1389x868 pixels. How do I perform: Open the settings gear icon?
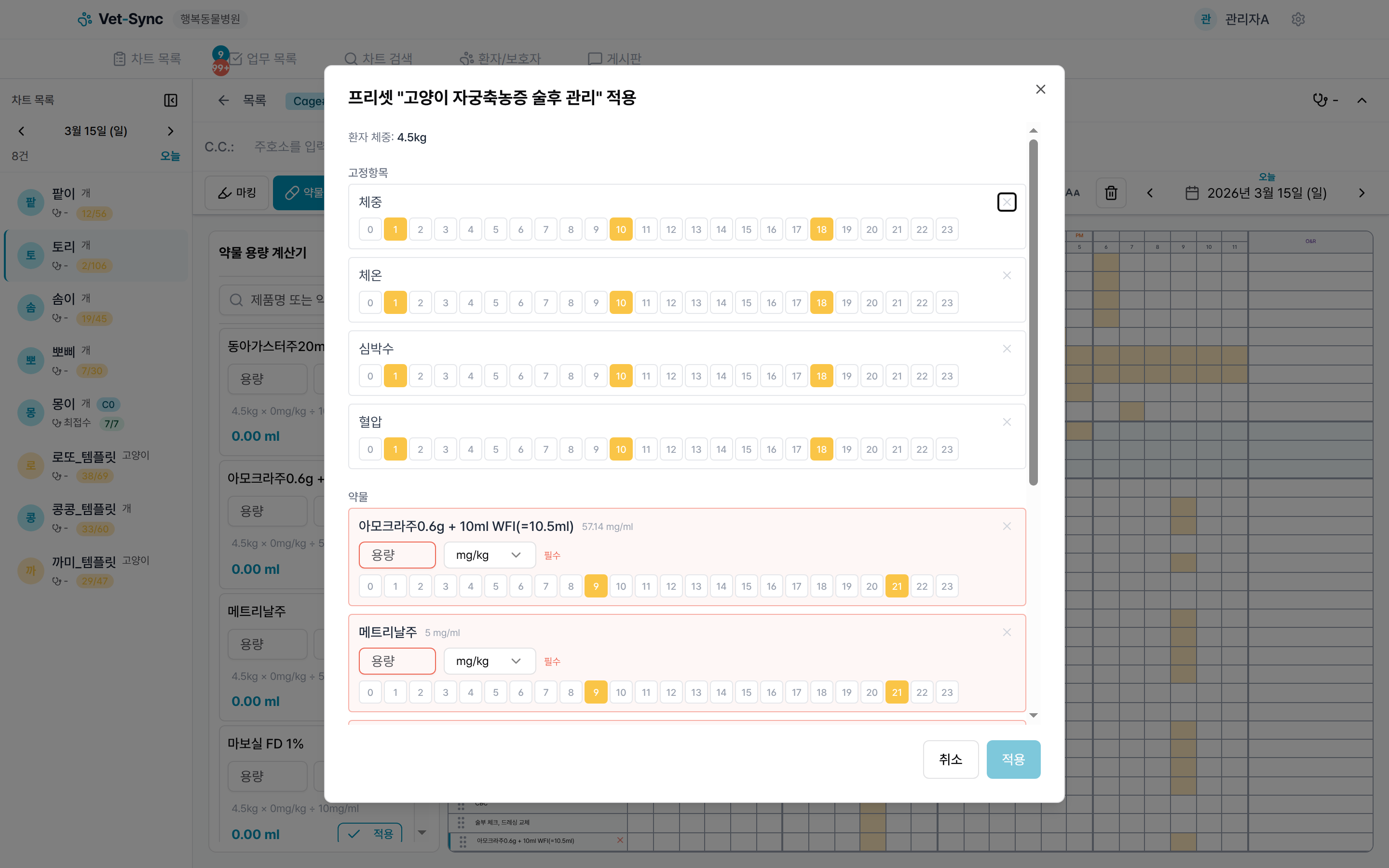click(x=1298, y=19)
